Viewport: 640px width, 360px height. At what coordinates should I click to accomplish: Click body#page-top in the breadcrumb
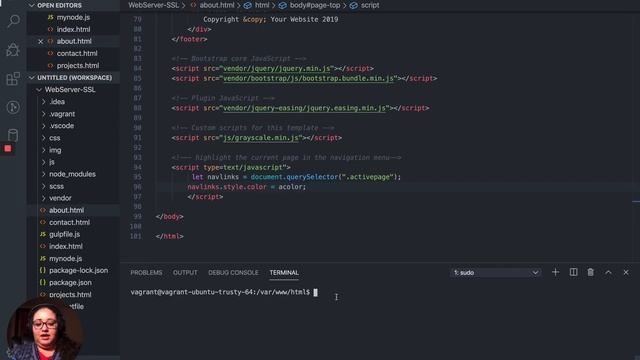tap(314, 5)
